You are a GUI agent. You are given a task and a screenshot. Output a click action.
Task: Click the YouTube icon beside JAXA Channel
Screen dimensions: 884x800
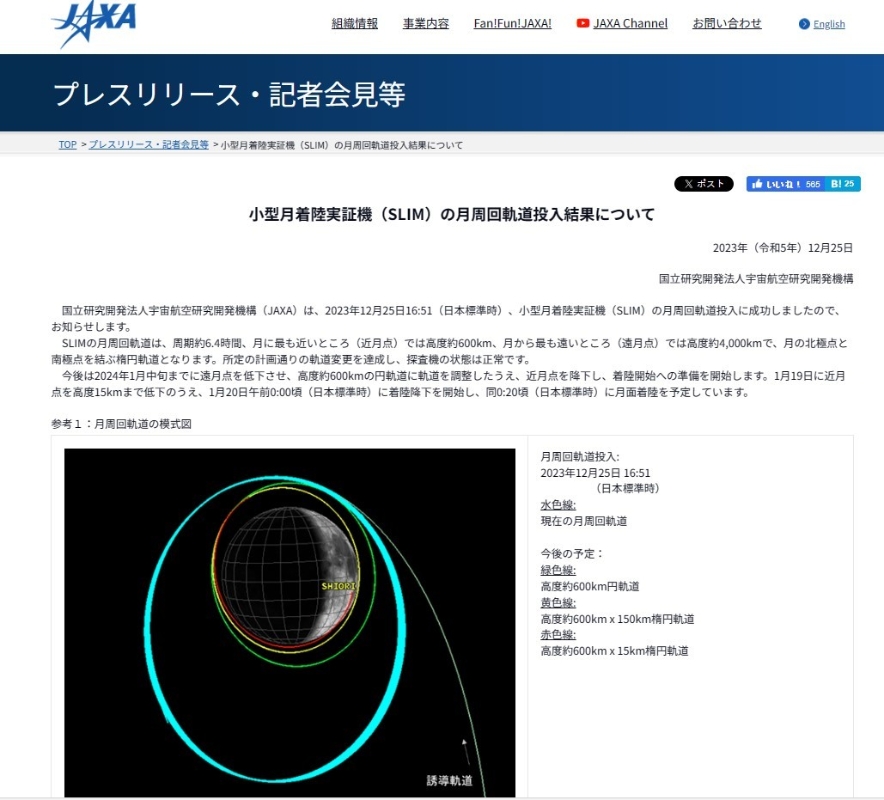[582, 23]
